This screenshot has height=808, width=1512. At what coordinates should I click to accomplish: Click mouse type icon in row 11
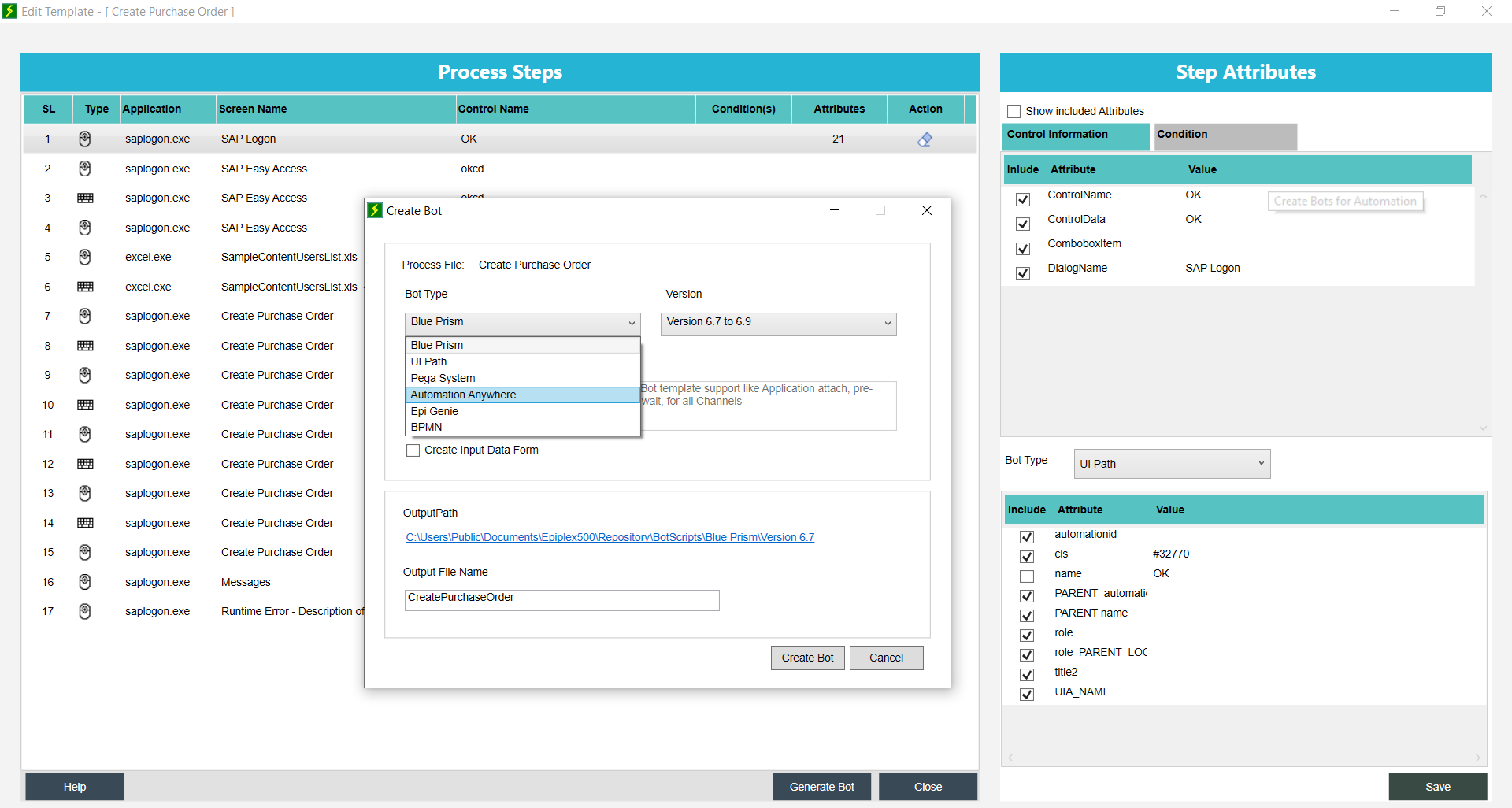[x=85, y=434]
